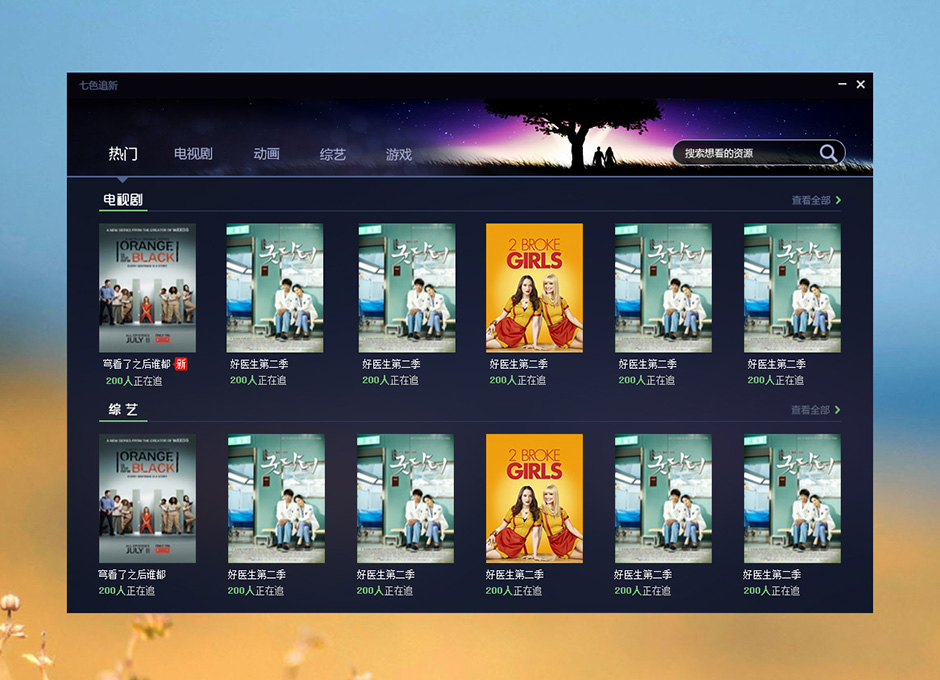Switch to the 热门 tab

[x=123, y=154]
